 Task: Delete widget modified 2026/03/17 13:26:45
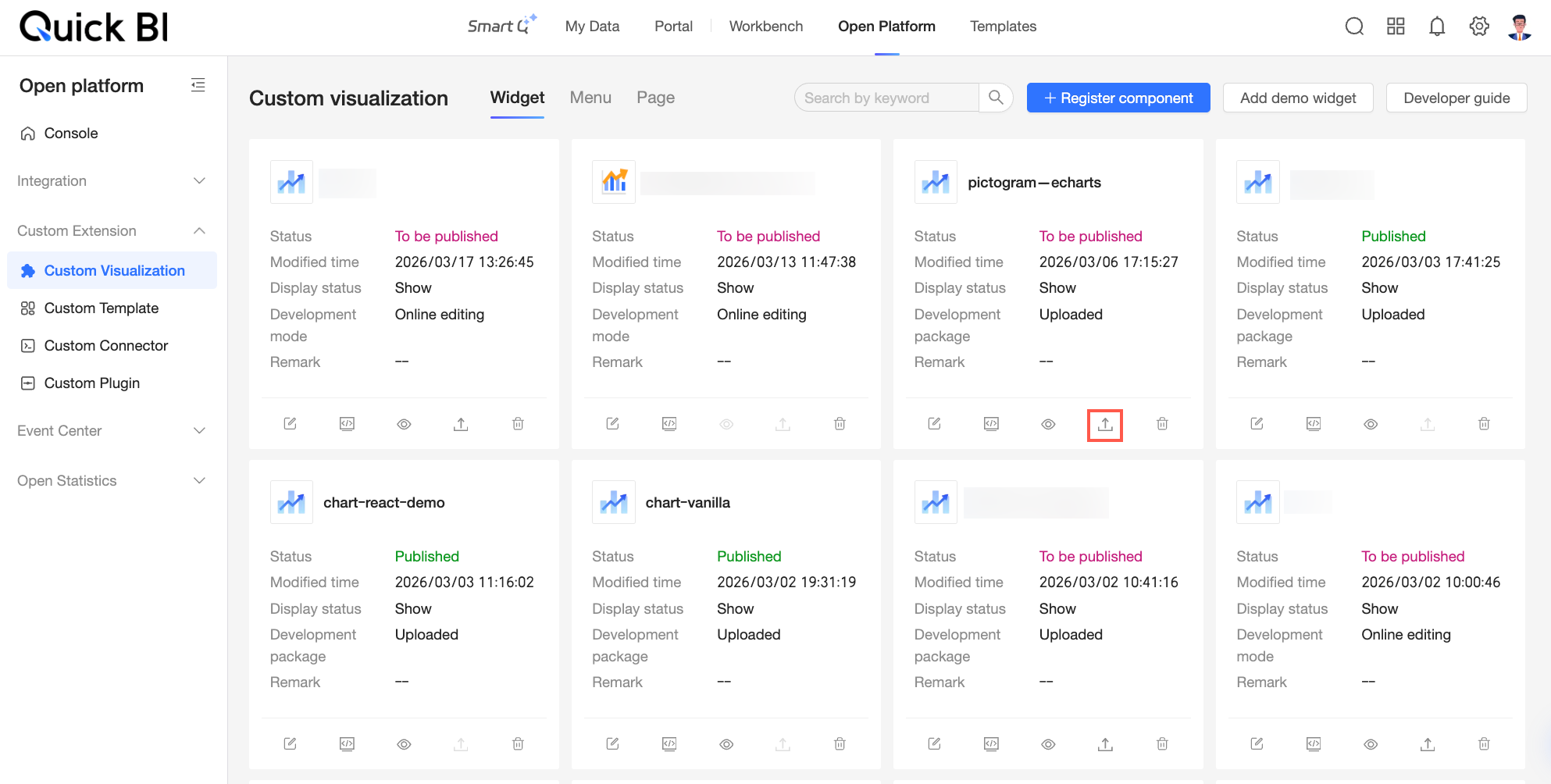pos(518,424)
